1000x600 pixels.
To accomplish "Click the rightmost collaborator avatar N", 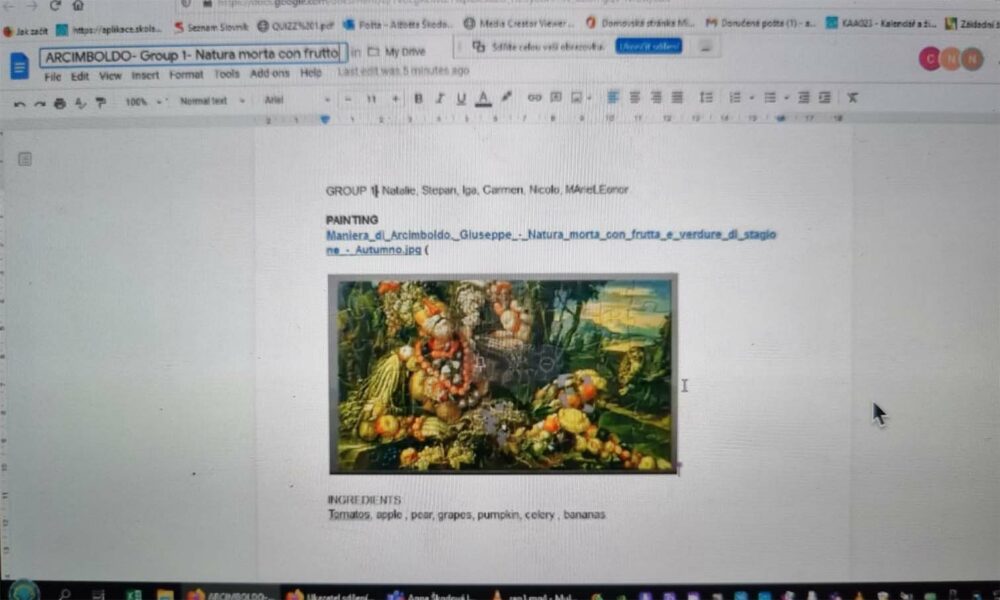I will click(x=973, y=59).
